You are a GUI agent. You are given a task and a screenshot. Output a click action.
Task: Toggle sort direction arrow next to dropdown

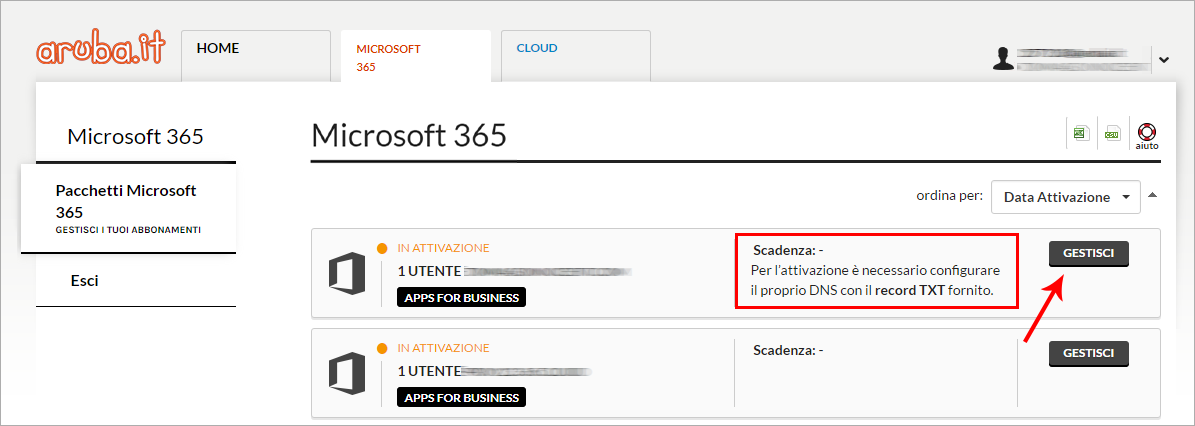pyautogui.click(x=1153, y=195)
